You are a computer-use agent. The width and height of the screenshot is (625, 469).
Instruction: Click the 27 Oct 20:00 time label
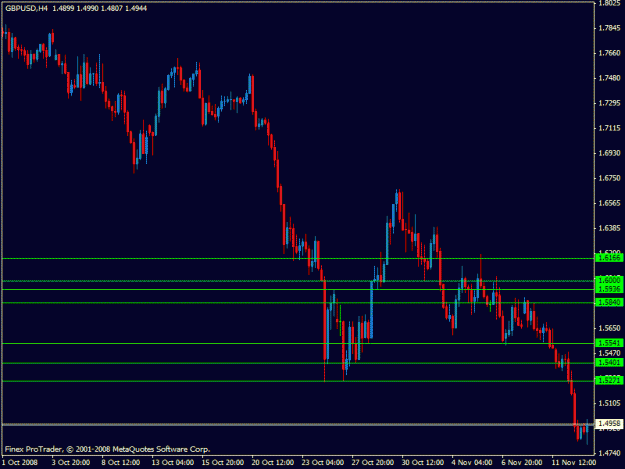(x=373, y=462)
